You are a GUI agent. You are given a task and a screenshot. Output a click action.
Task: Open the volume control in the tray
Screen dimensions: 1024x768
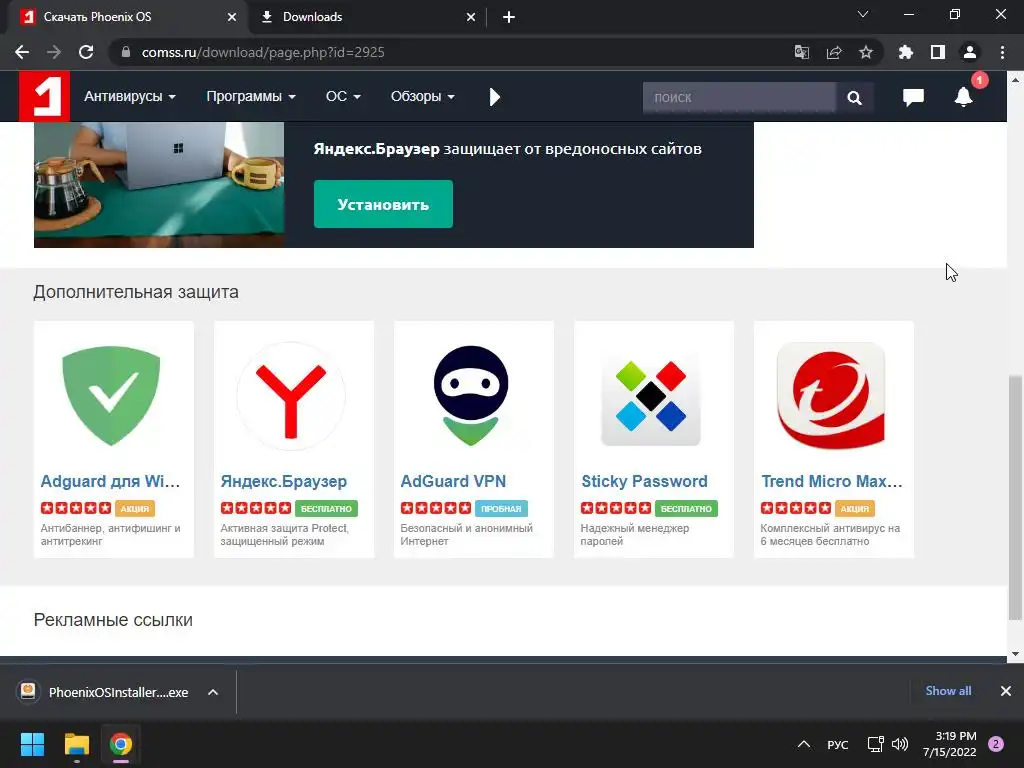point(900,744)
